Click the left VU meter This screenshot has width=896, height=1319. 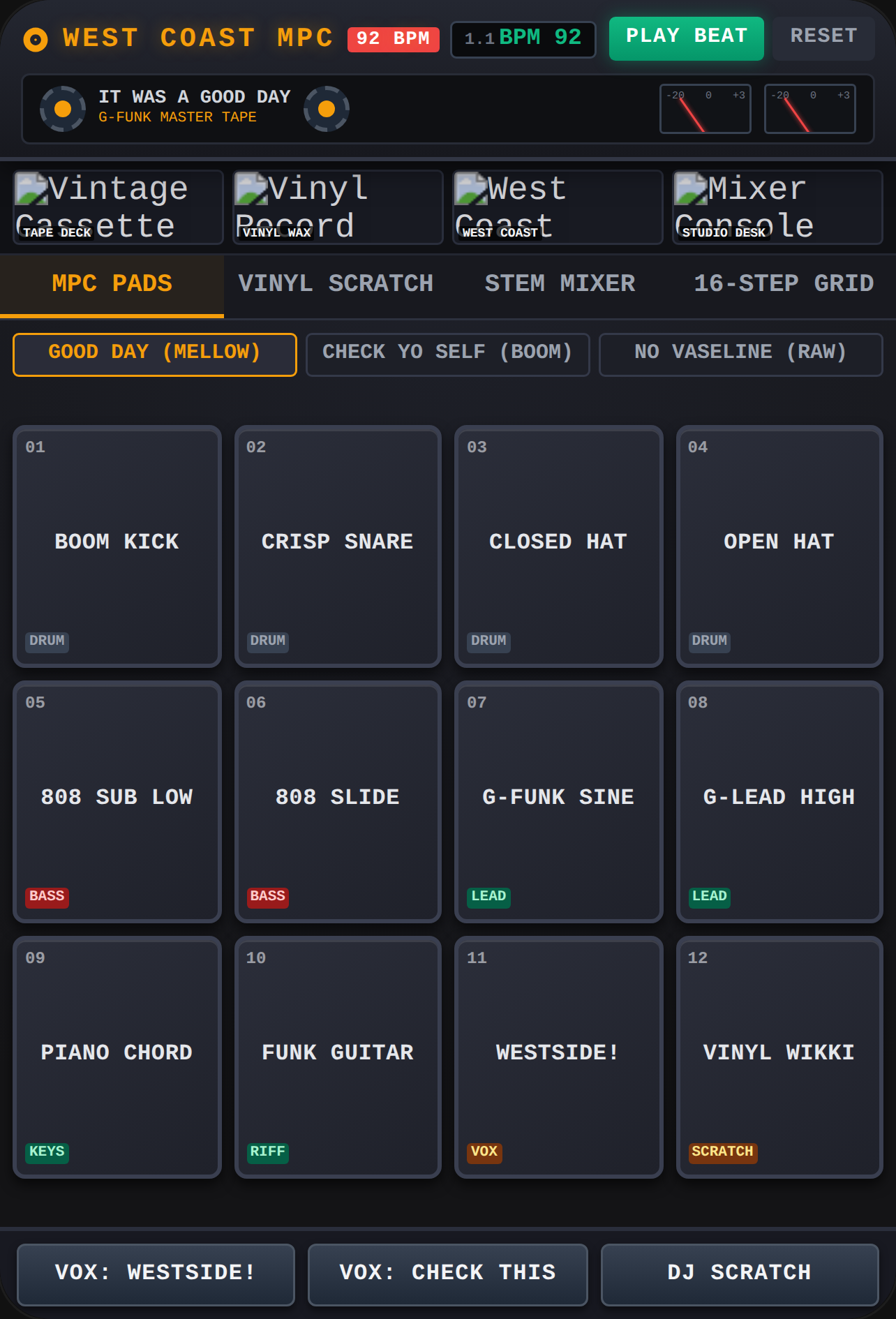[x=705, y=109]
